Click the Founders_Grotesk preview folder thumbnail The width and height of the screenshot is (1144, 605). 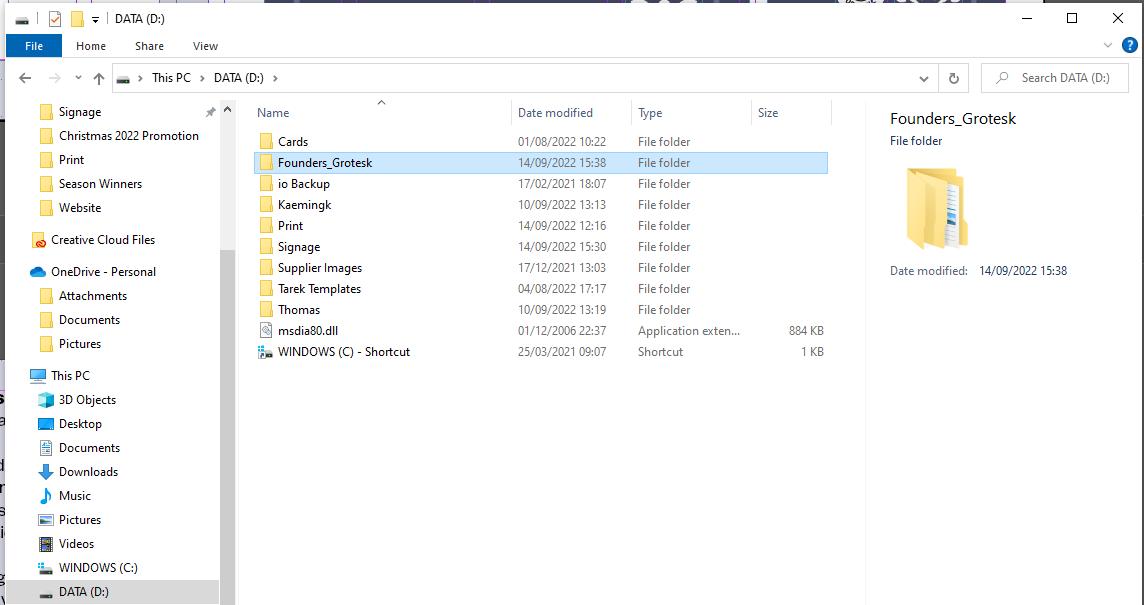(x=937, y=209)
